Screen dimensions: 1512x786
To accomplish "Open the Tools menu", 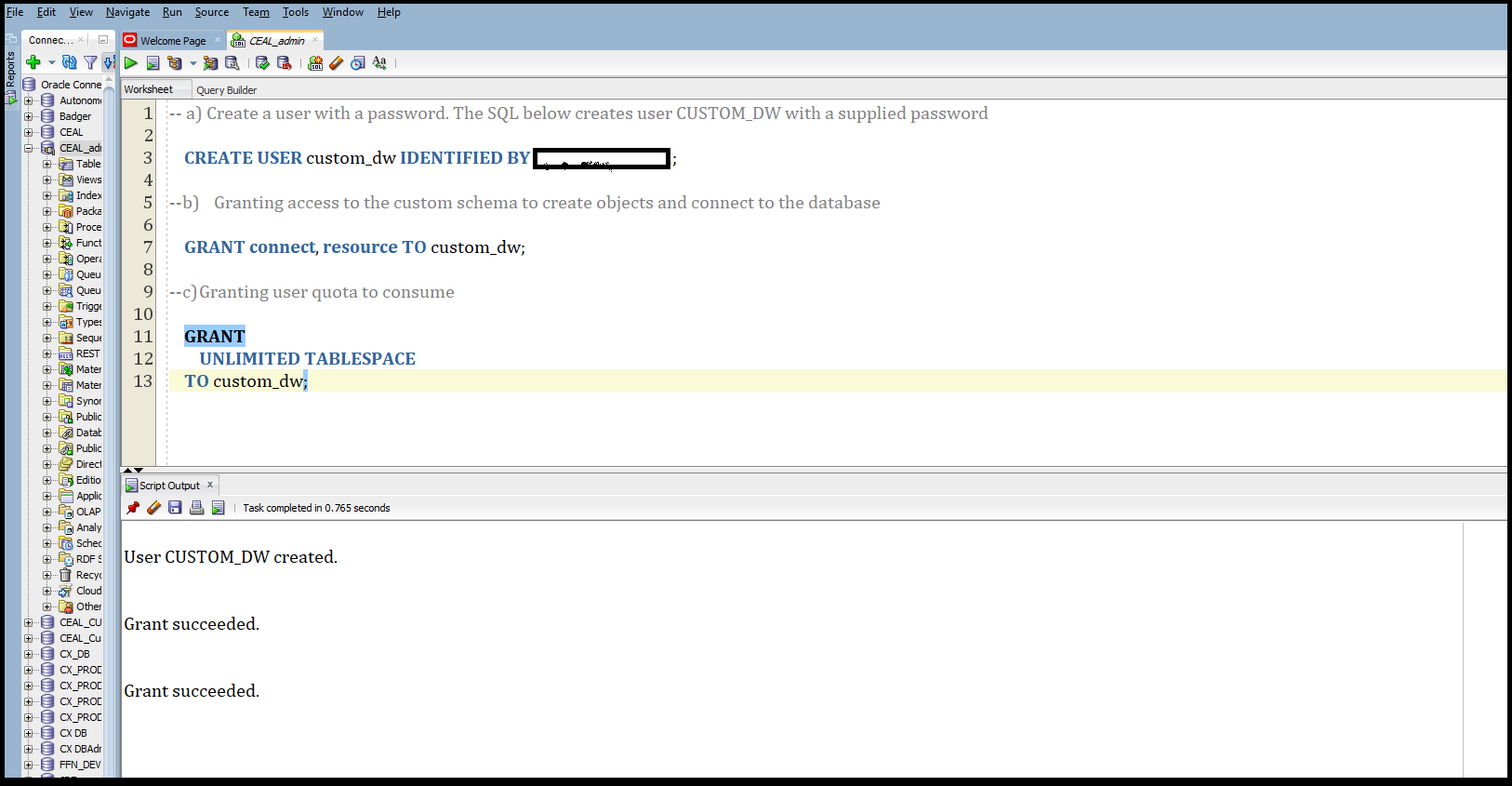I will click(296, 12).
